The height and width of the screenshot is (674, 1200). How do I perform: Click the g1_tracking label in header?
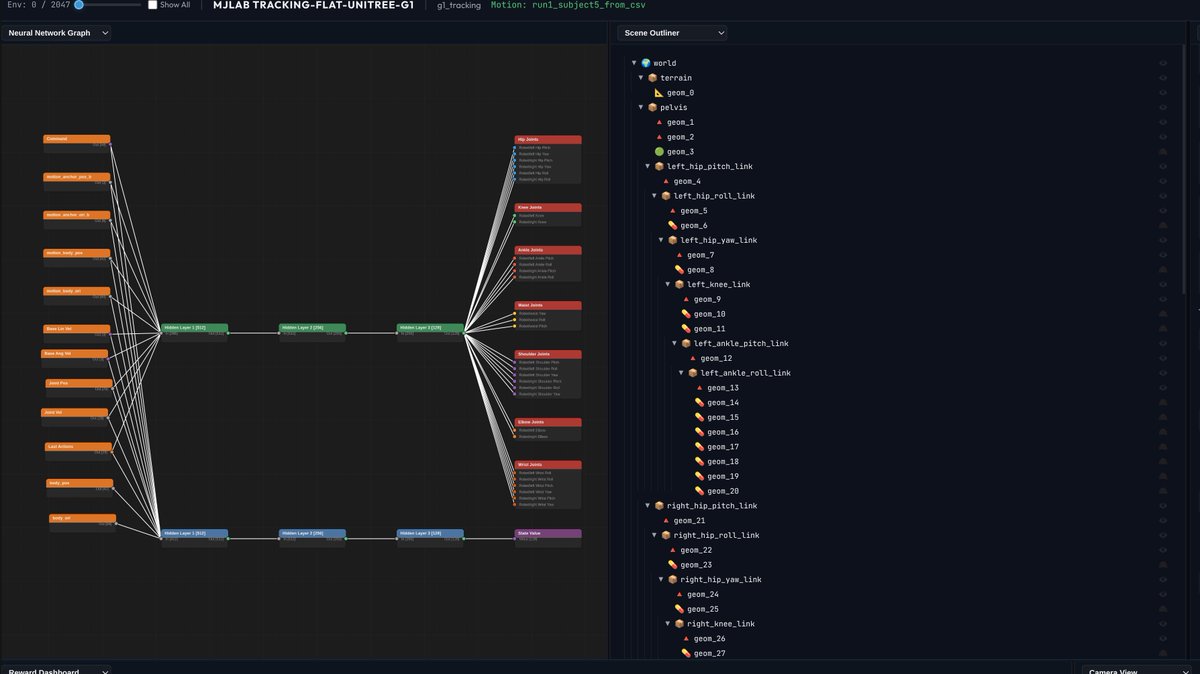pyautogui.click(x=459, y=5)
